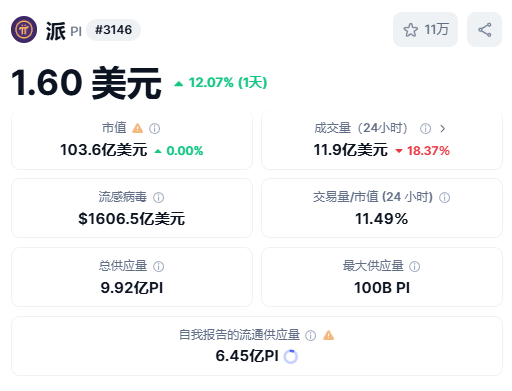Open the info icon next to 市值
The height and width of the screenshot is (391, 512).
[154, 128]
